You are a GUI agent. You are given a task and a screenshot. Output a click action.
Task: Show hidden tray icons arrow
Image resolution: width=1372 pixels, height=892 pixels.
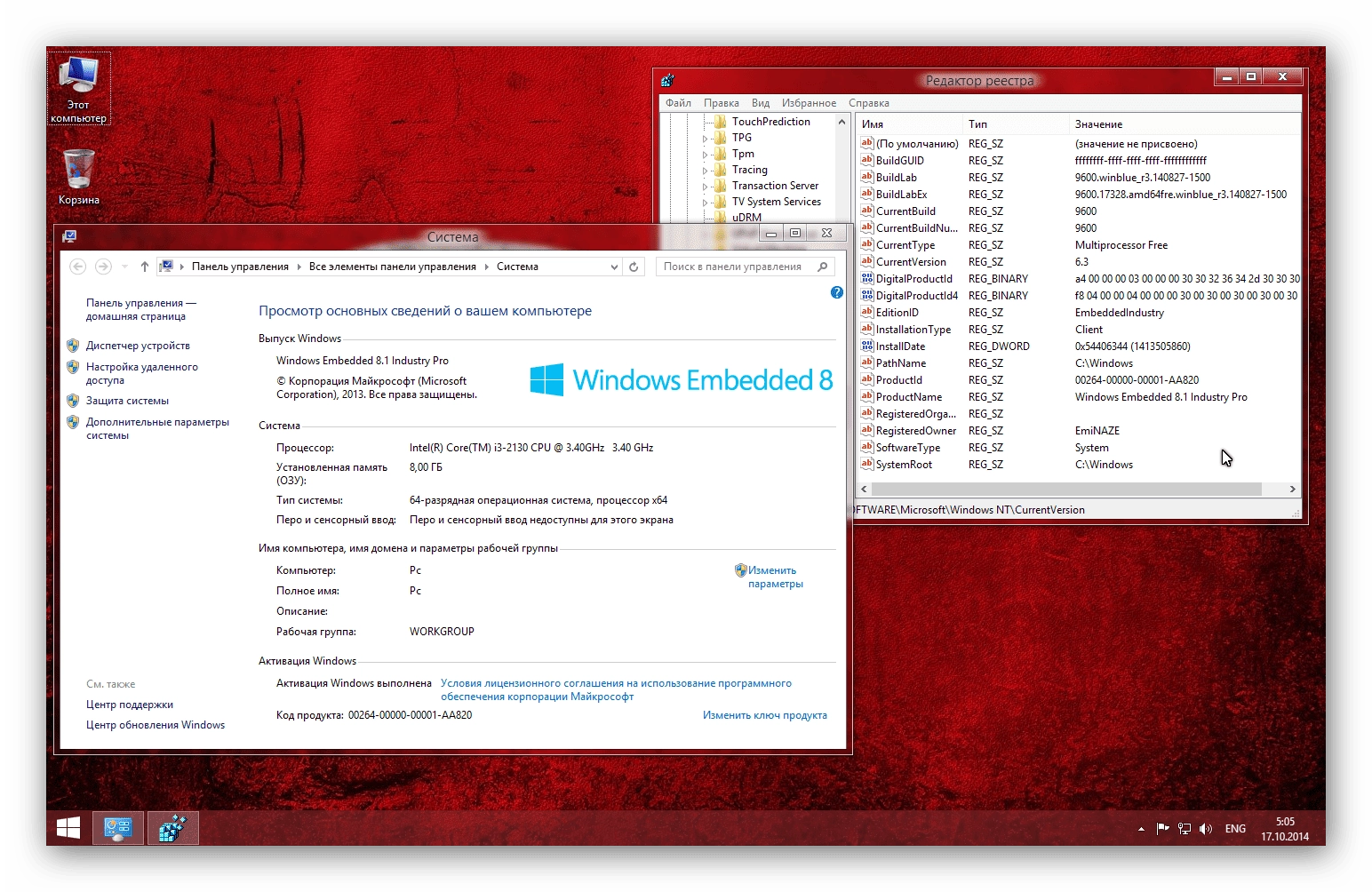[x=1141, y=829]
